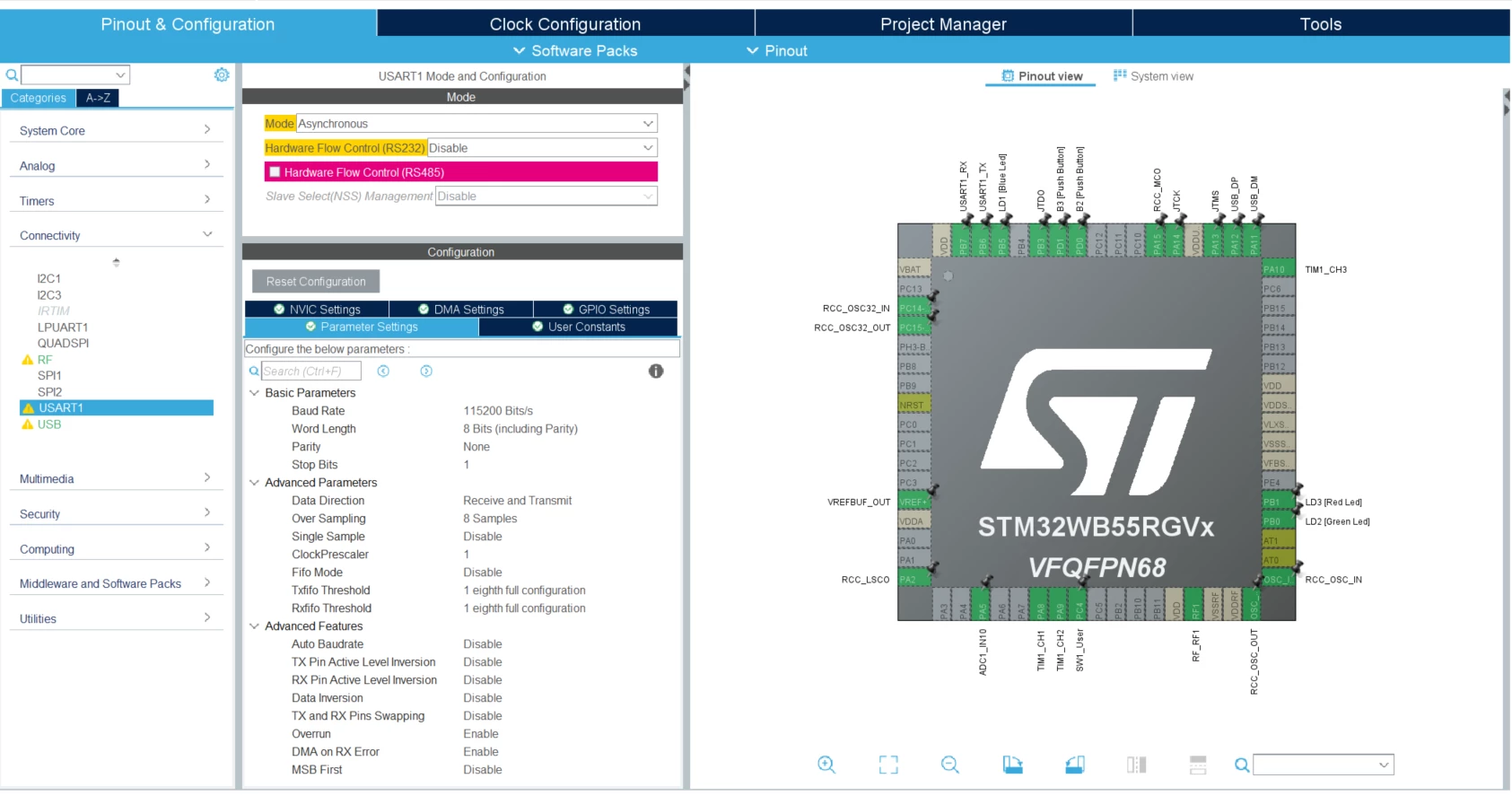The width and height of the screenshot is (1512, 796).
Task: Select the QUADSPI peripheral
Action: [x=63, y=344]
